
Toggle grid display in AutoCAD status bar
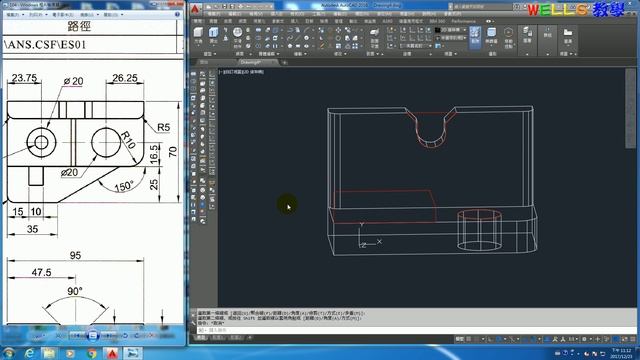(469, 339)
